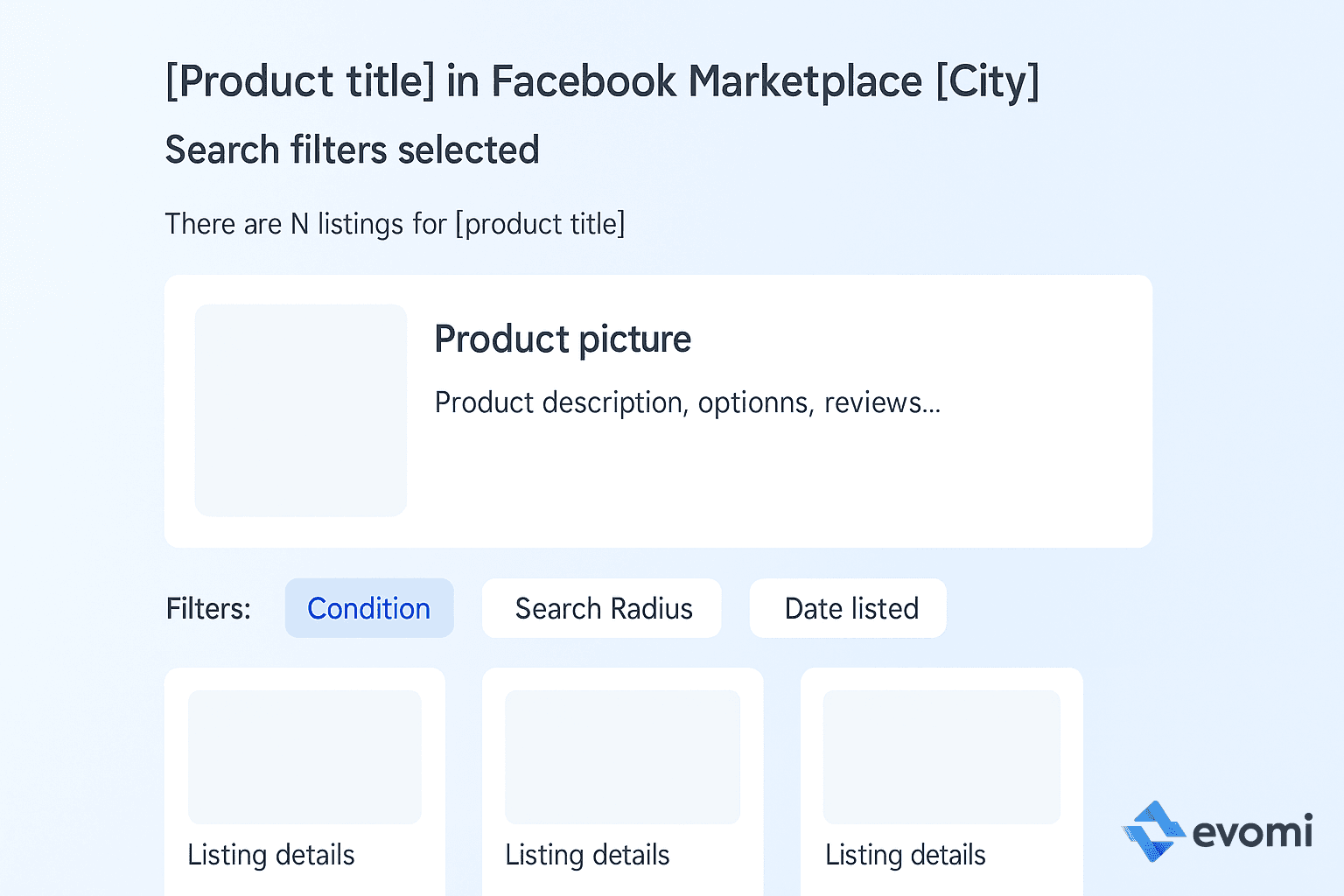Open the thumbnail under the Condition filter
The width and height of the screenshot is (1344, 896).
click(304, 757)
